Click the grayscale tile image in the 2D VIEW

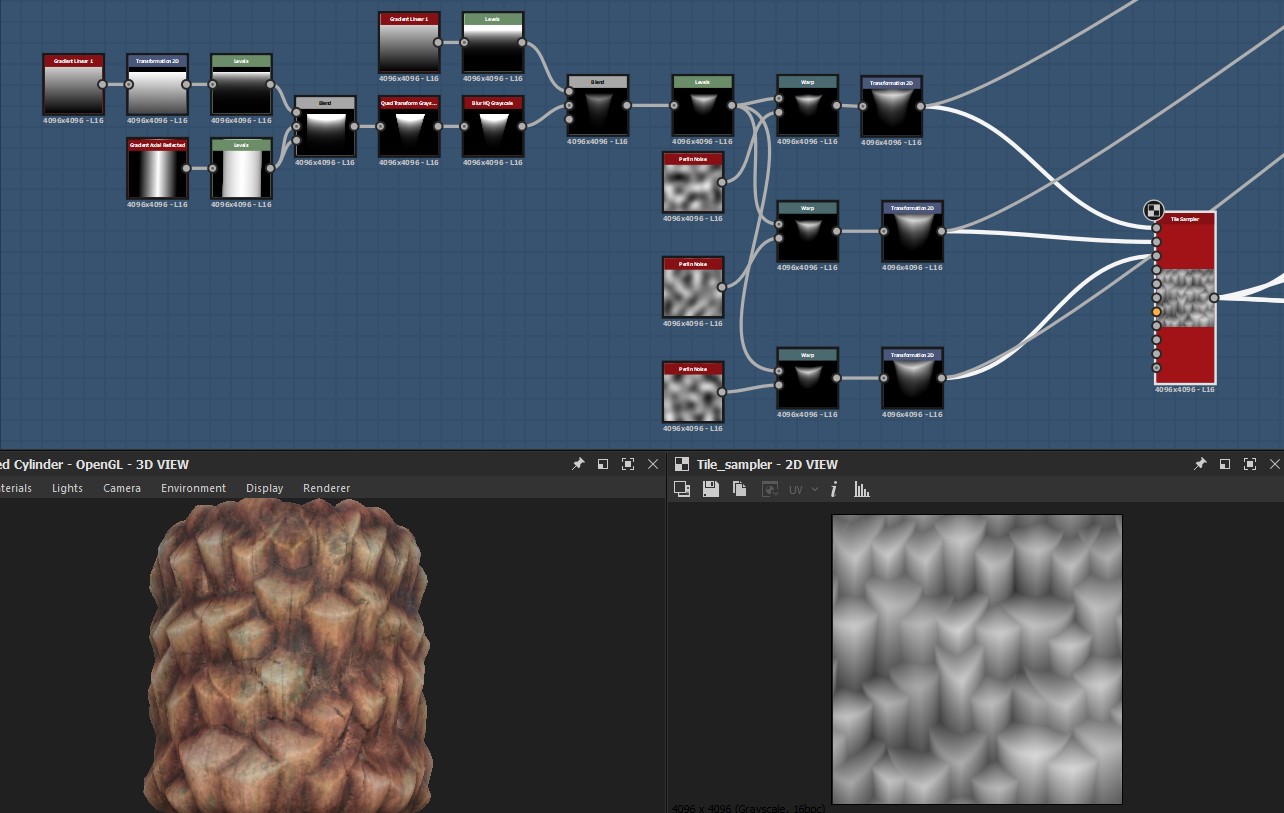[x=977, y=659]
